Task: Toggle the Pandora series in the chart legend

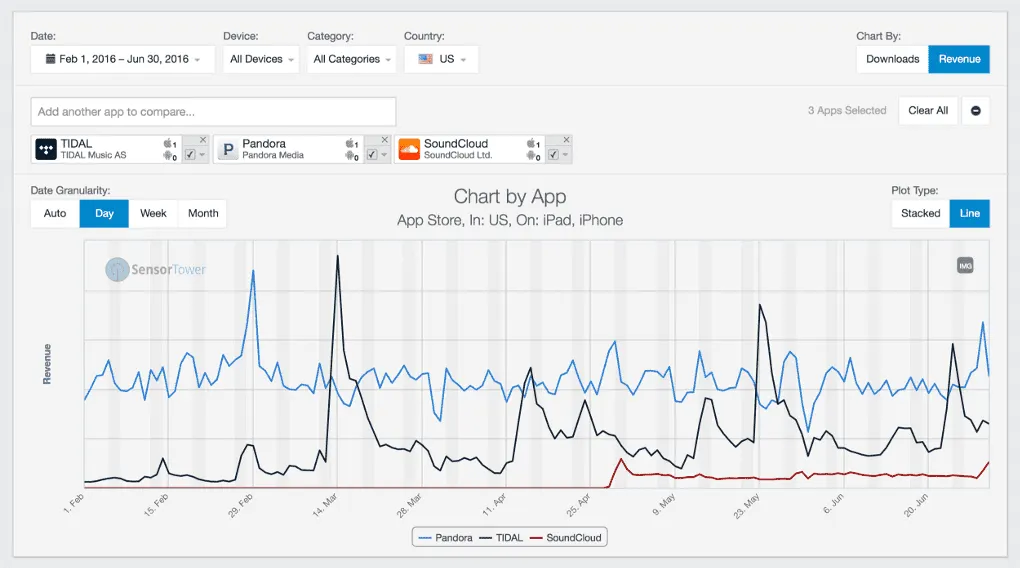Action: click(x=446, y=537)
